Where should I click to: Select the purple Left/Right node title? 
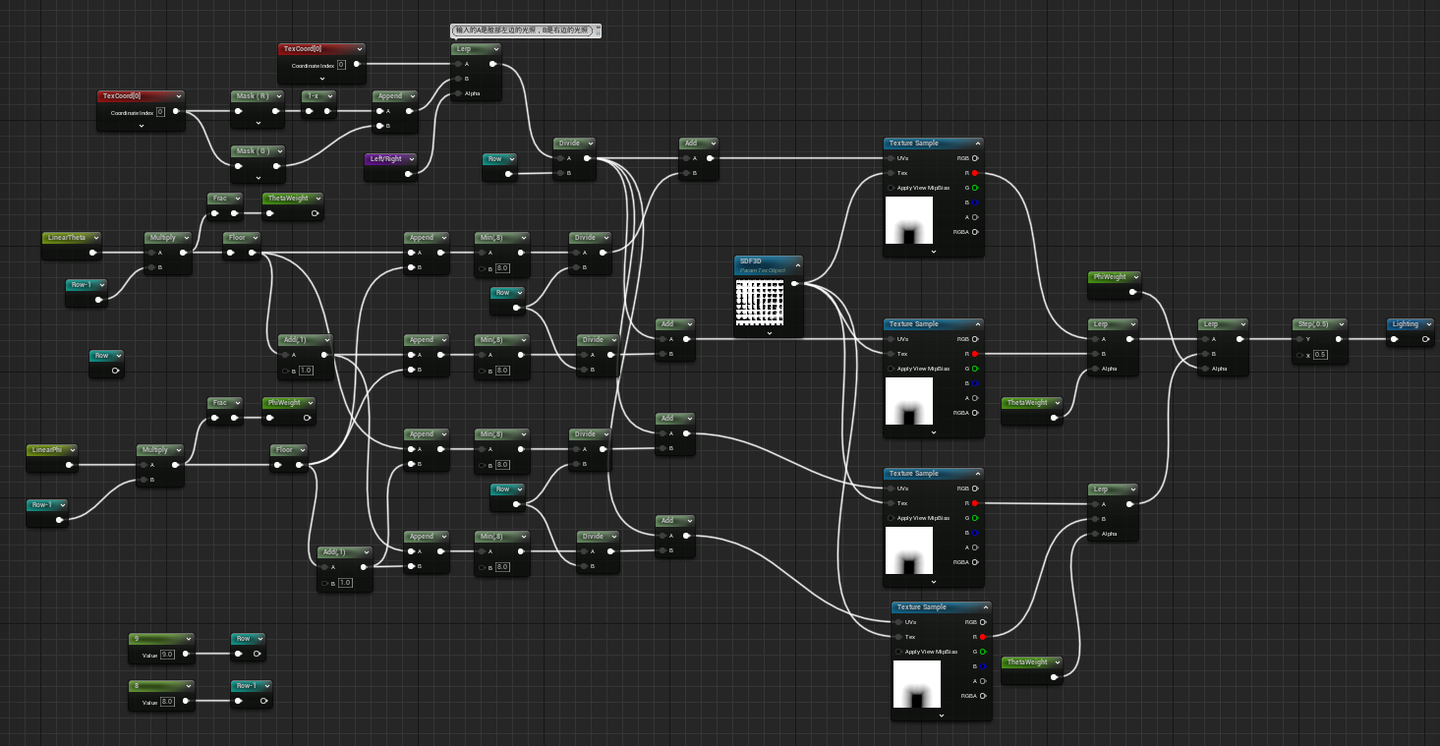click(x=386, y=159)
